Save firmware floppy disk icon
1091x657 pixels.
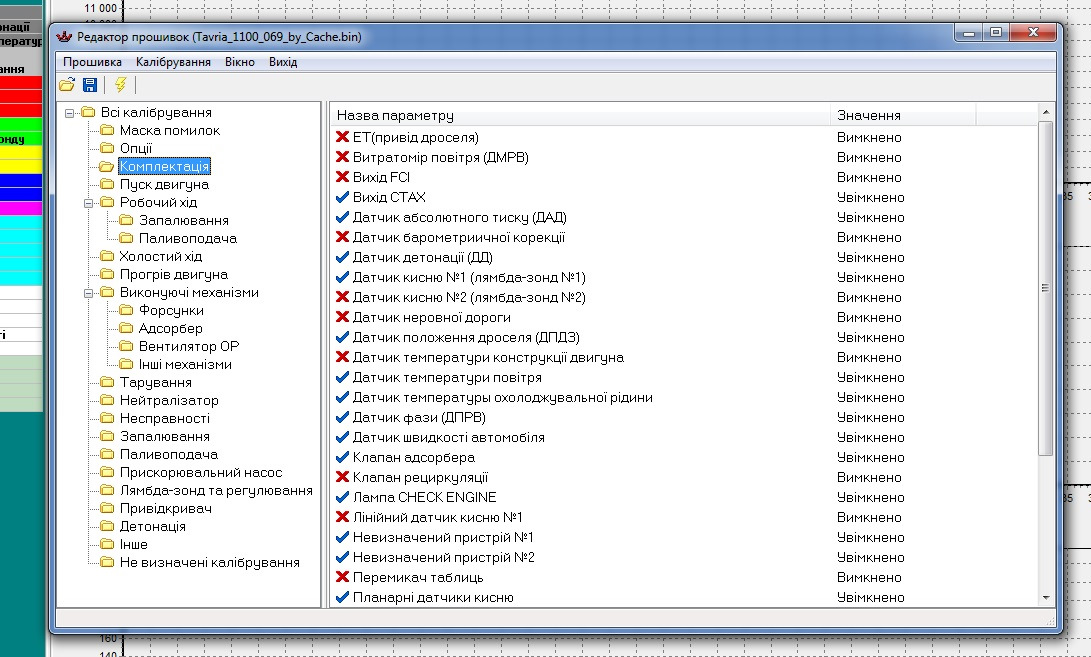point(90,85)
